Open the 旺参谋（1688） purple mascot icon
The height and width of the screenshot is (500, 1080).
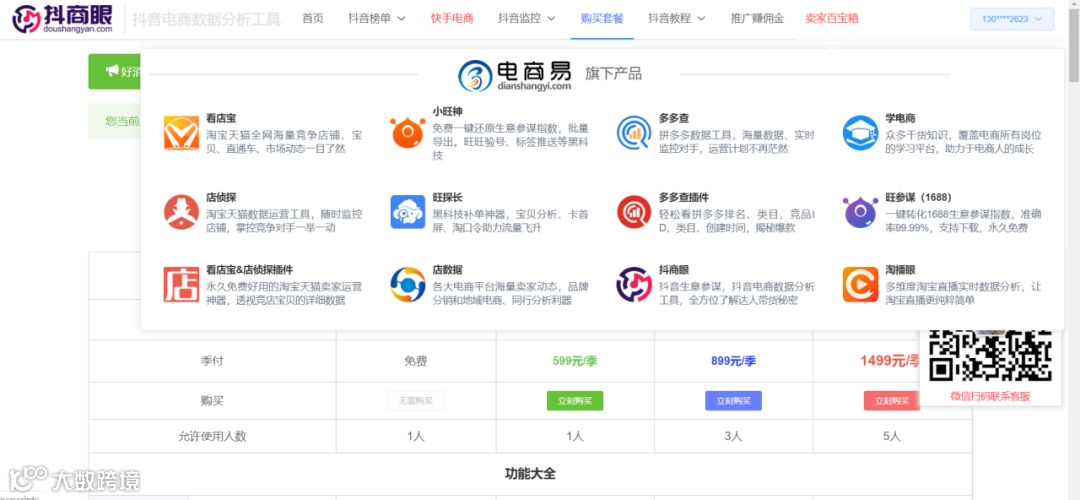coord(860,212)
